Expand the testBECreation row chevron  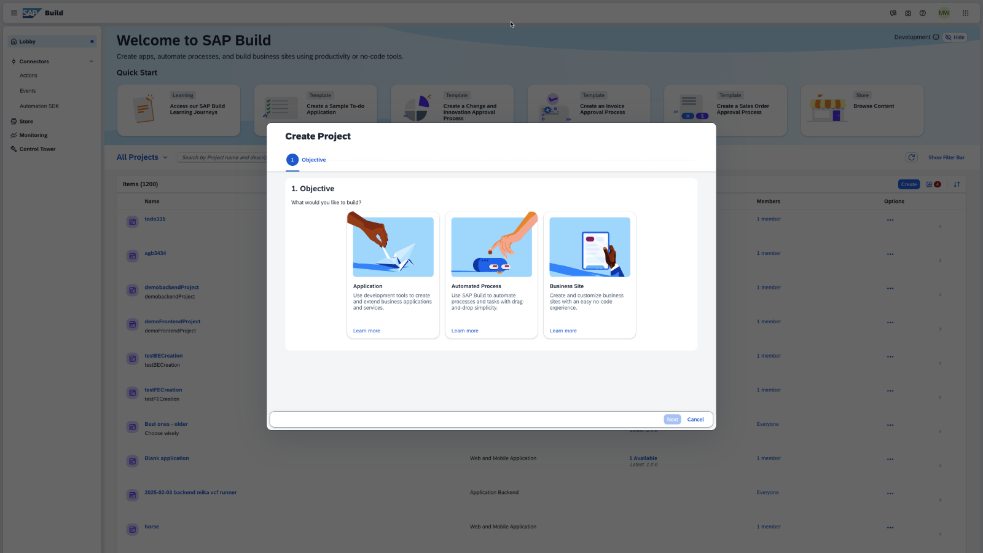tap(940, 364)
